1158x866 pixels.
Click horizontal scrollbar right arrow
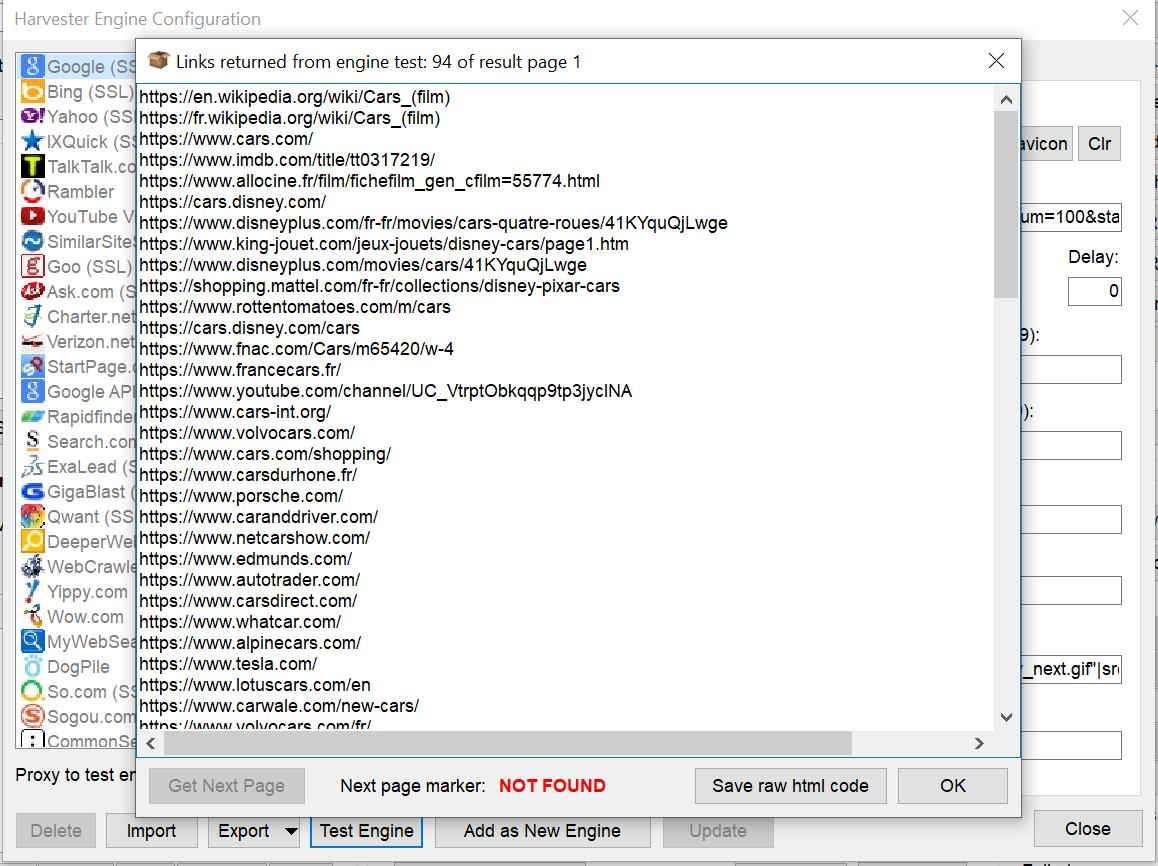point(979,743)
